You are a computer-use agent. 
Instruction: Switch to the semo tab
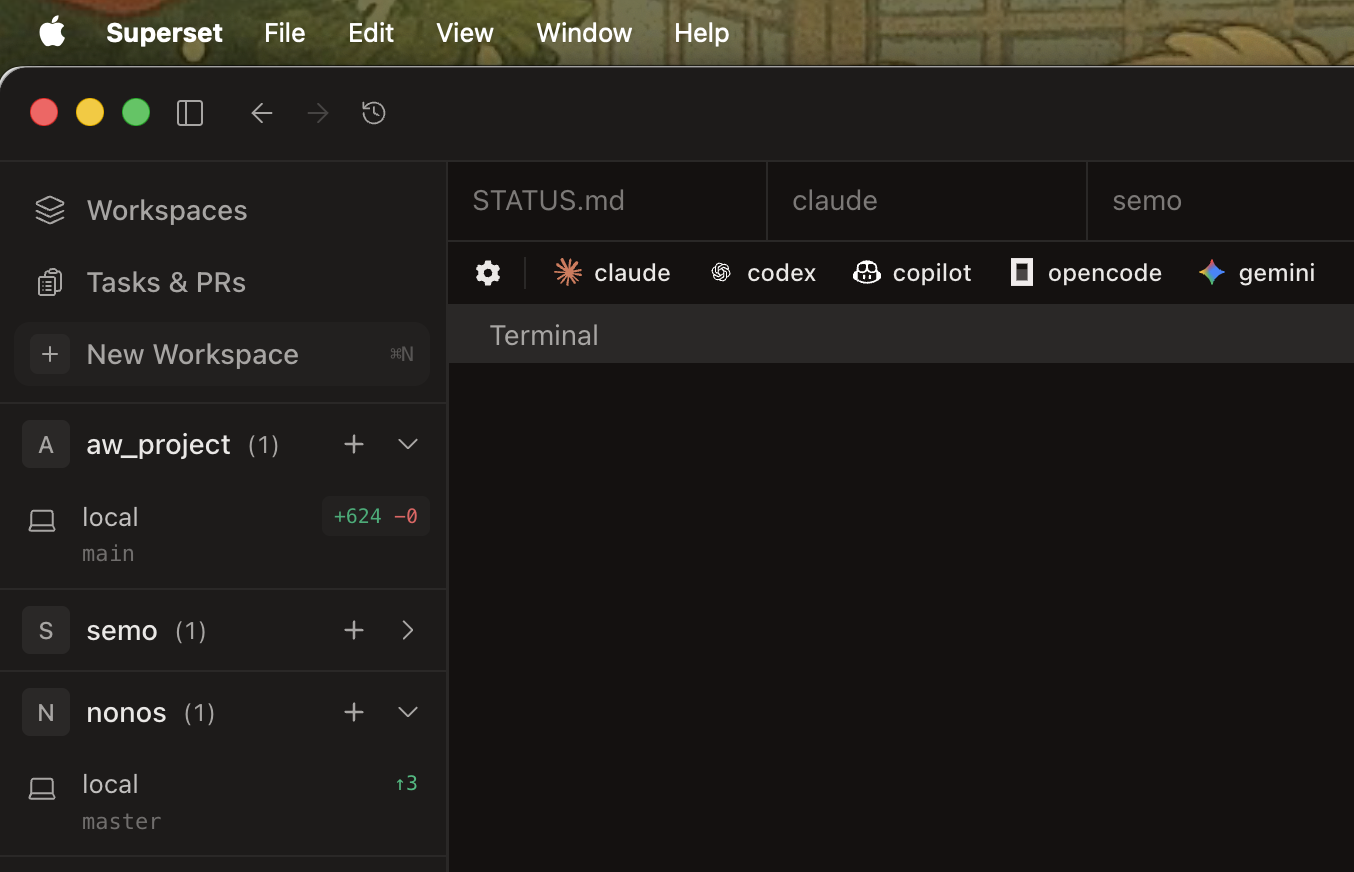click(1221, 201)
